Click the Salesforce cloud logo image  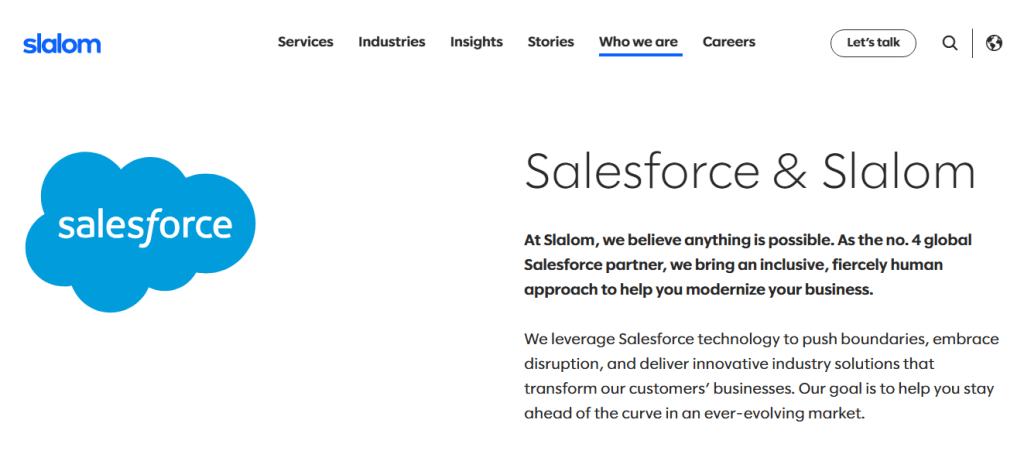pos(141,231)
